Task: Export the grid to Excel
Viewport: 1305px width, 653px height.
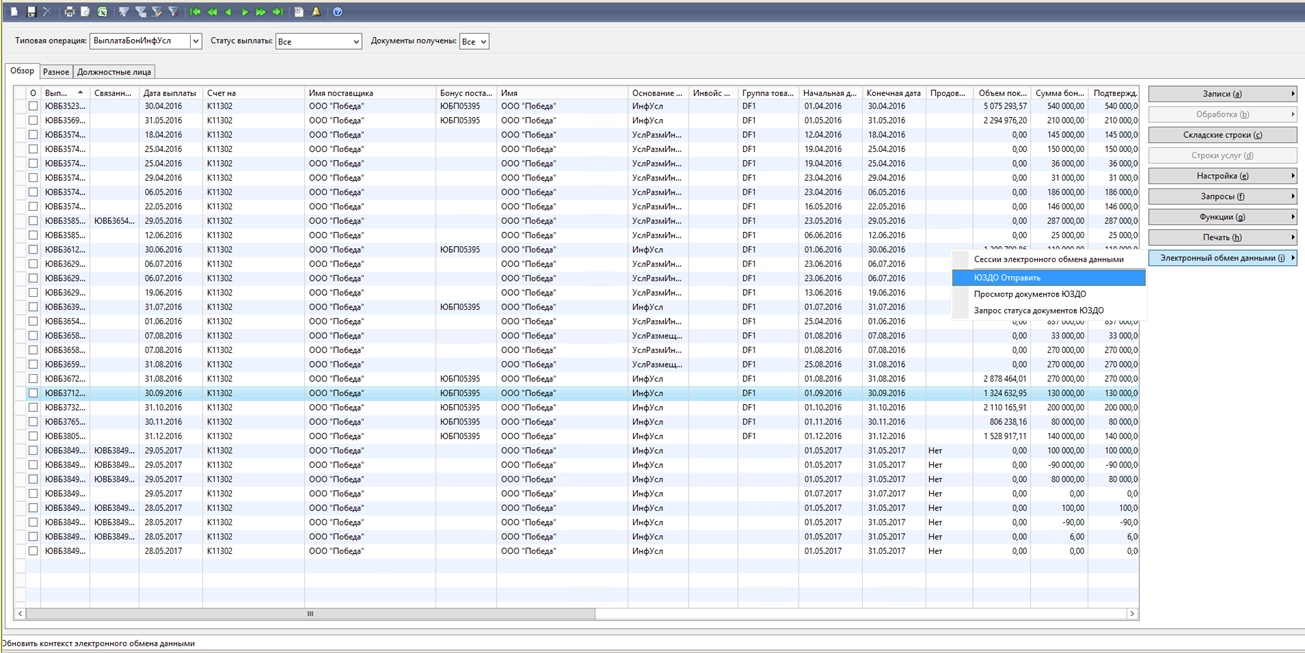Action: [102, 12]
